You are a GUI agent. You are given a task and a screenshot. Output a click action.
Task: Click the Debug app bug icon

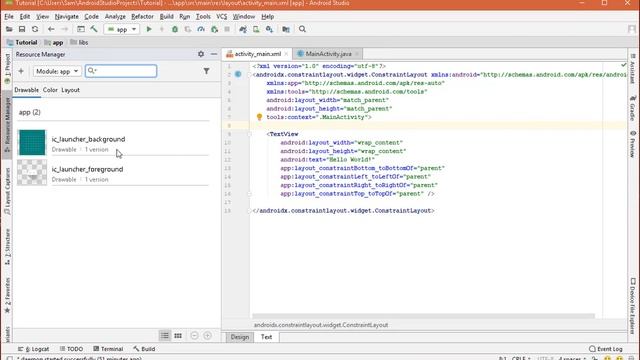point(175,29)
